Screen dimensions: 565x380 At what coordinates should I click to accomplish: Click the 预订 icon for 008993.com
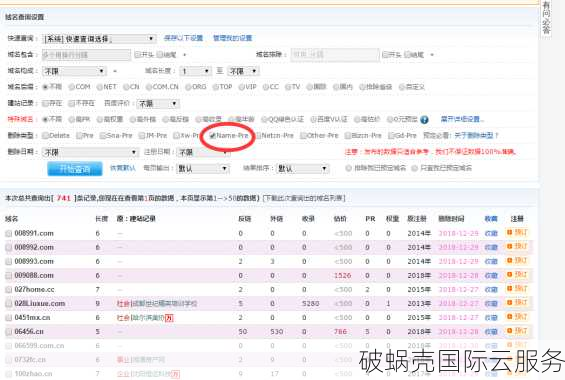pyautogui.click(x=517, y=261)
